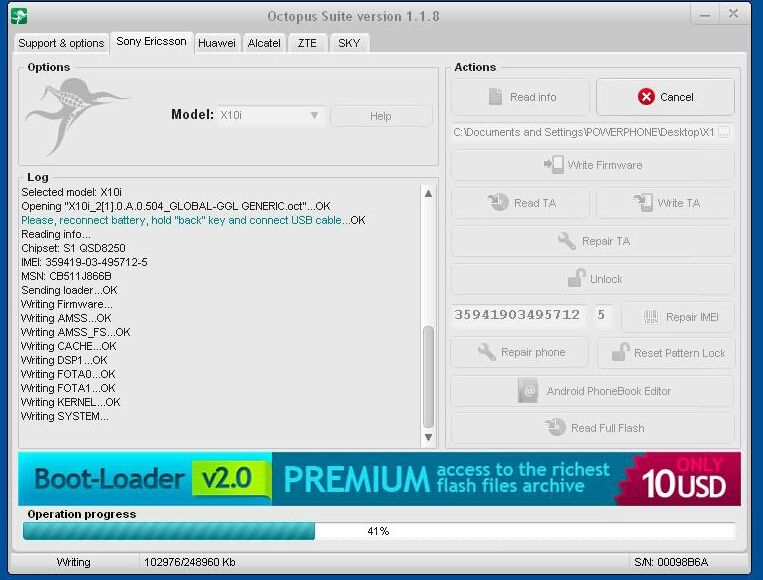The width and height of the screenshot is (763, 580).
Task: Click the firmware file path field
Action: (584, 132)
